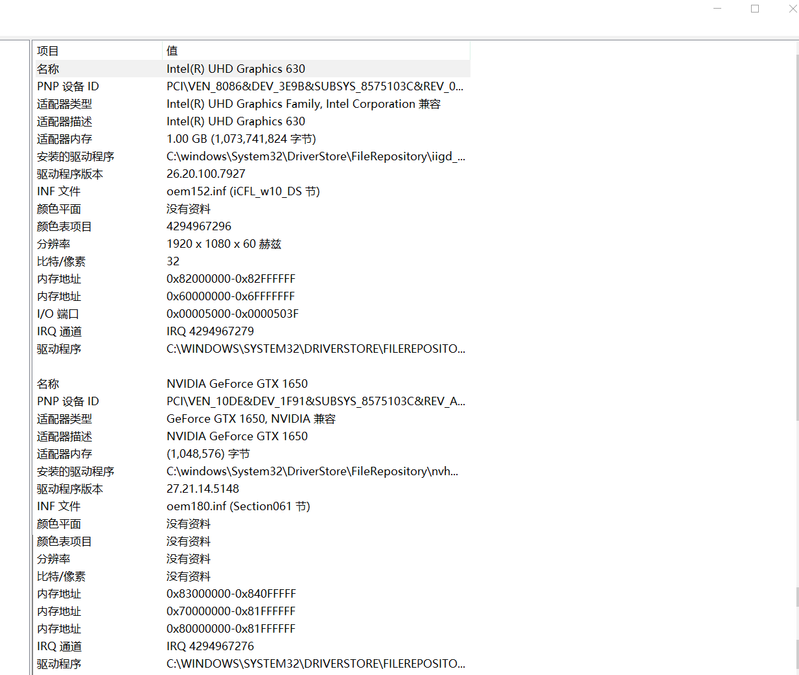Click the 项目 column header
This screenshot has height=675, width=799.
(48, 51)
